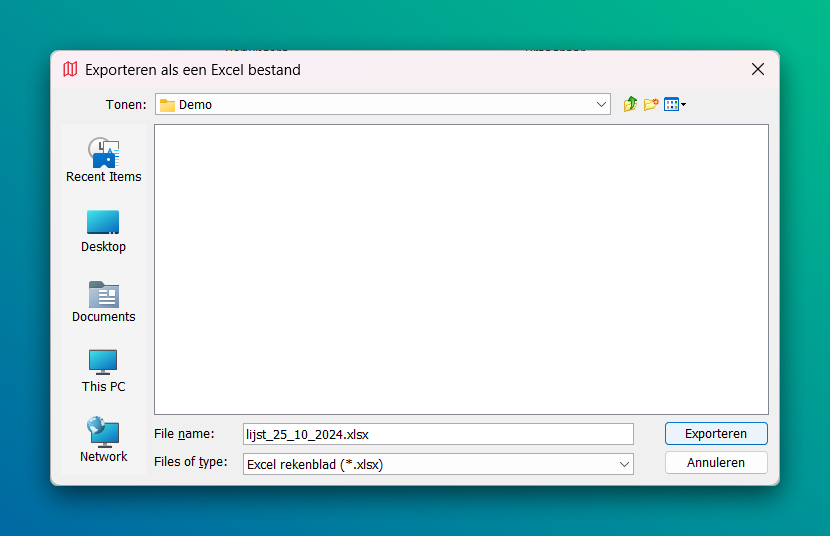Cancel with the Annuleren button
Image resolution: width=830 pixels, height=536 pixels.
[716, 463]
